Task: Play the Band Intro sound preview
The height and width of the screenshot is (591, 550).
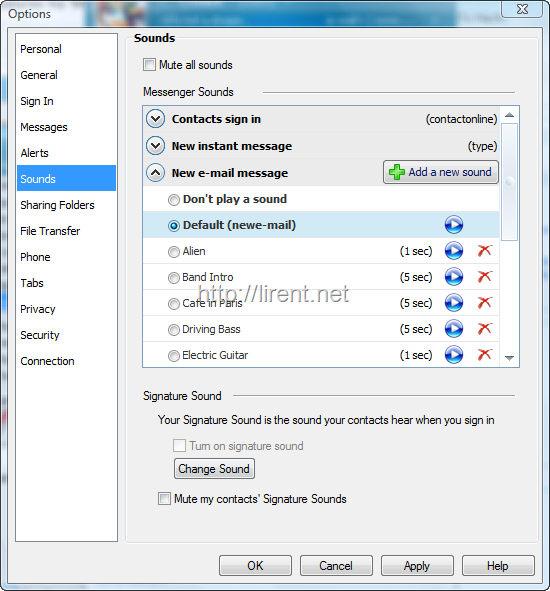Action: (453, 277)
